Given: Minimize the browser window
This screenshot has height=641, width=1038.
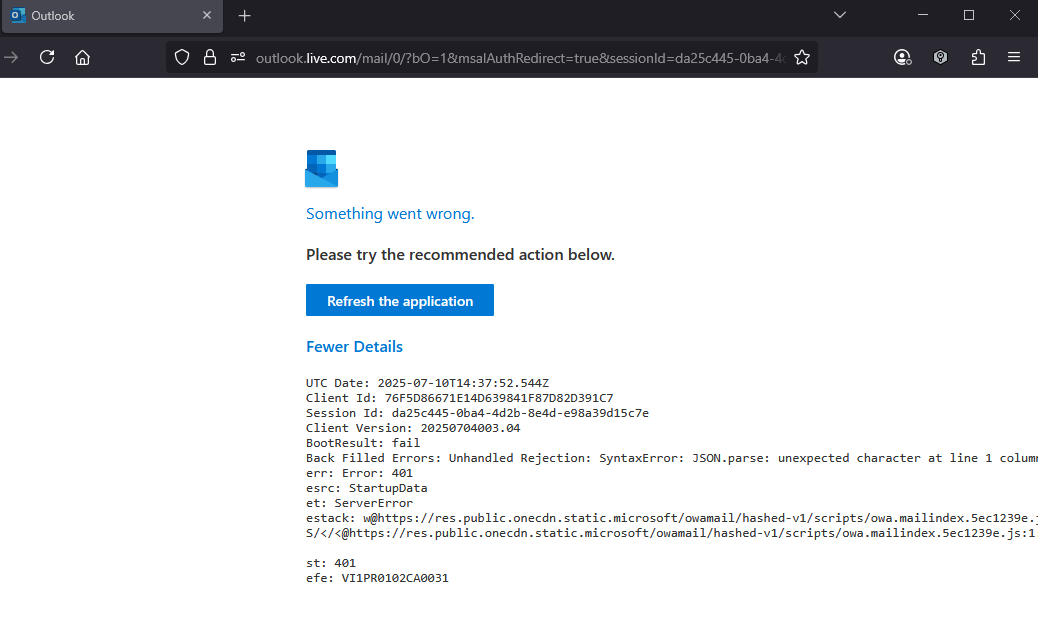Looking at the screenshot, I should 923,15.
